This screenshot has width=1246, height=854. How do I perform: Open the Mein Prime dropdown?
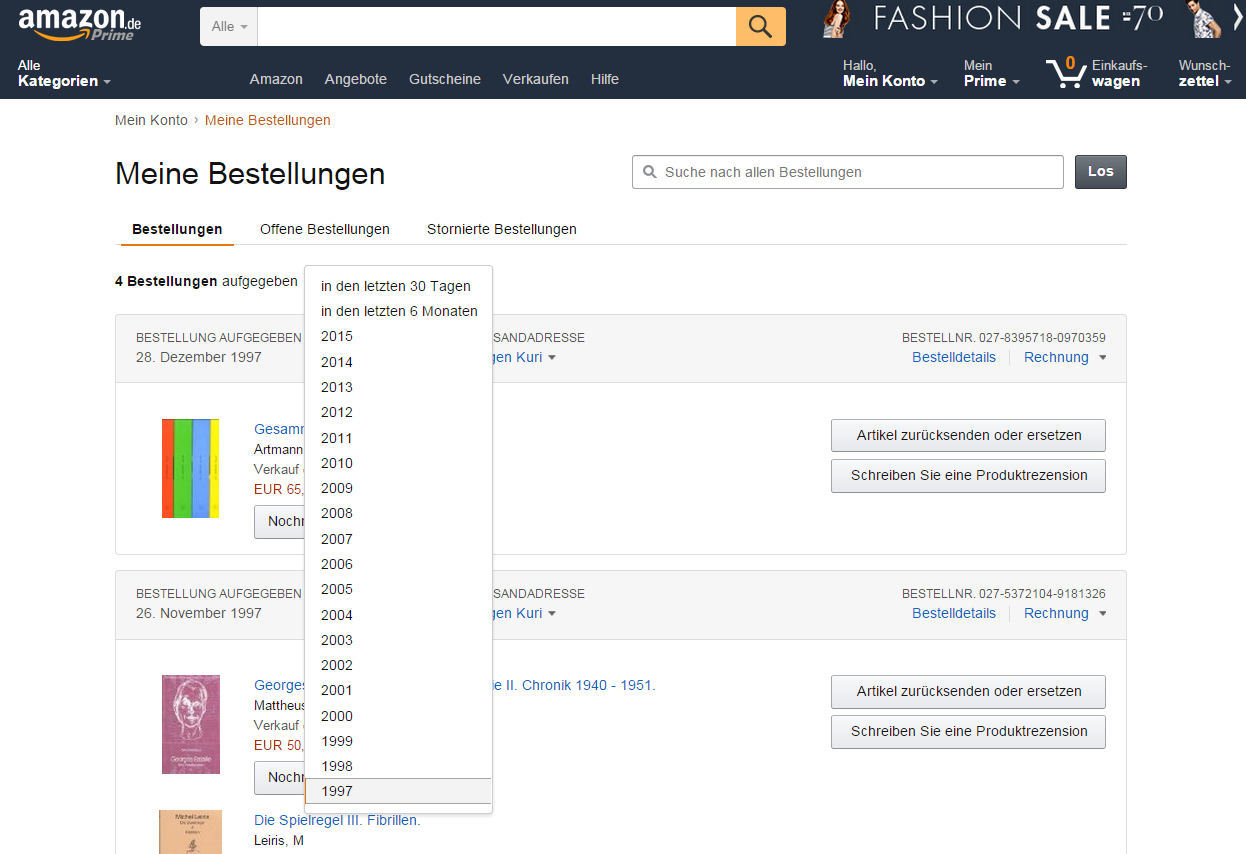(991, 73)
